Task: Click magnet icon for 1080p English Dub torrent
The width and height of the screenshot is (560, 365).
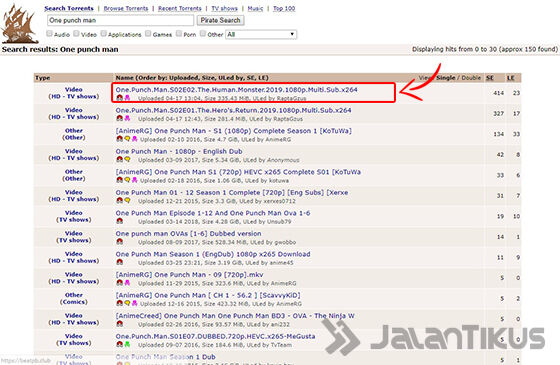Action: click(120, 159)
